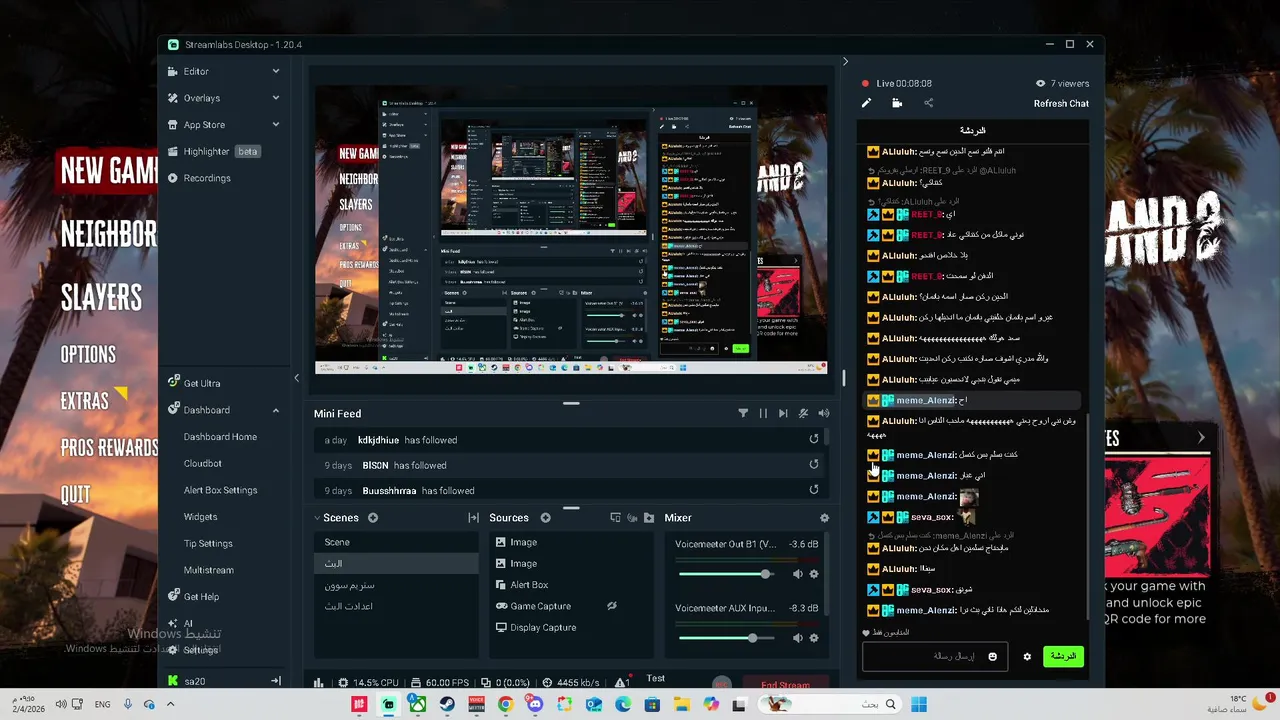1280x720 pixels.
Task: Open Alert Box Settings link
Action: [220, 490]
